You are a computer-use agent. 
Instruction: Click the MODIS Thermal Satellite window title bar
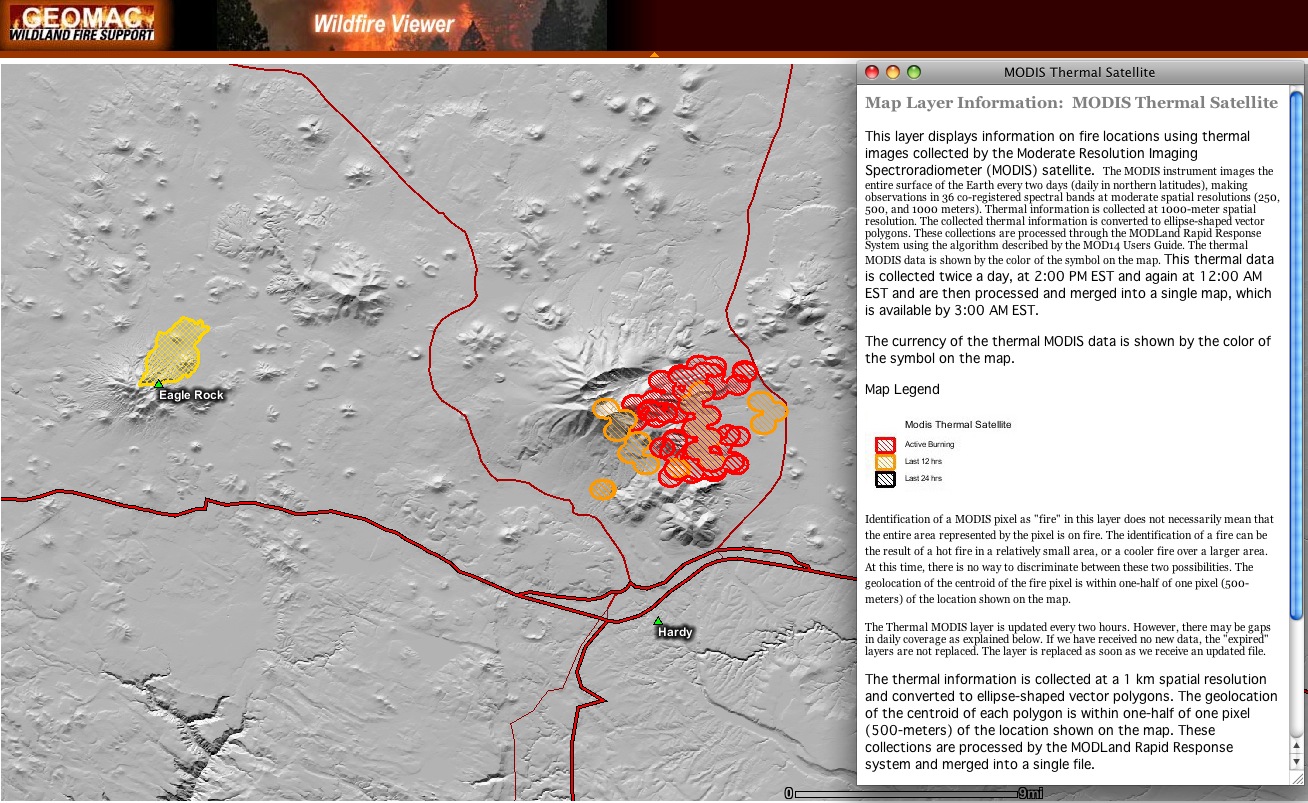click(1079, 72)
